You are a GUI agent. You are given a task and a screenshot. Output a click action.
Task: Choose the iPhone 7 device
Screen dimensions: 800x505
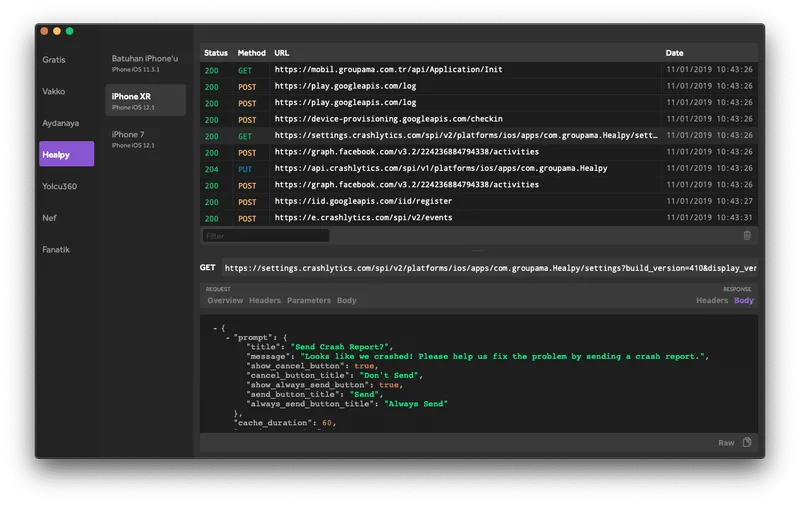[145, 139]
